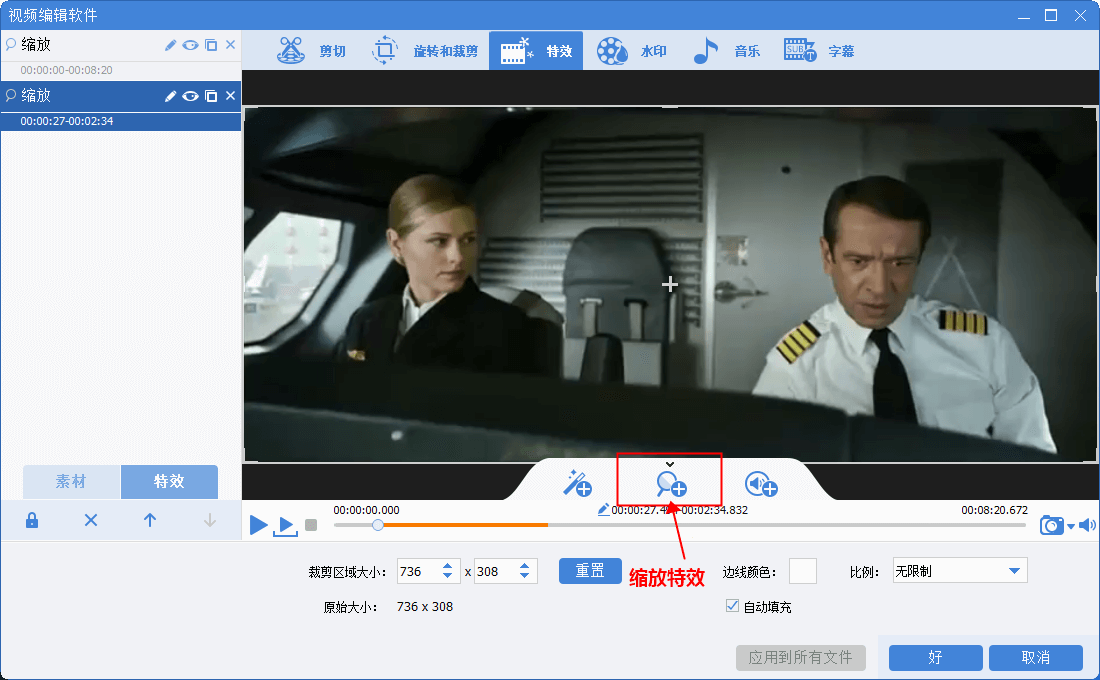Click the 取消 (cancel) button

pos(1035,658)
